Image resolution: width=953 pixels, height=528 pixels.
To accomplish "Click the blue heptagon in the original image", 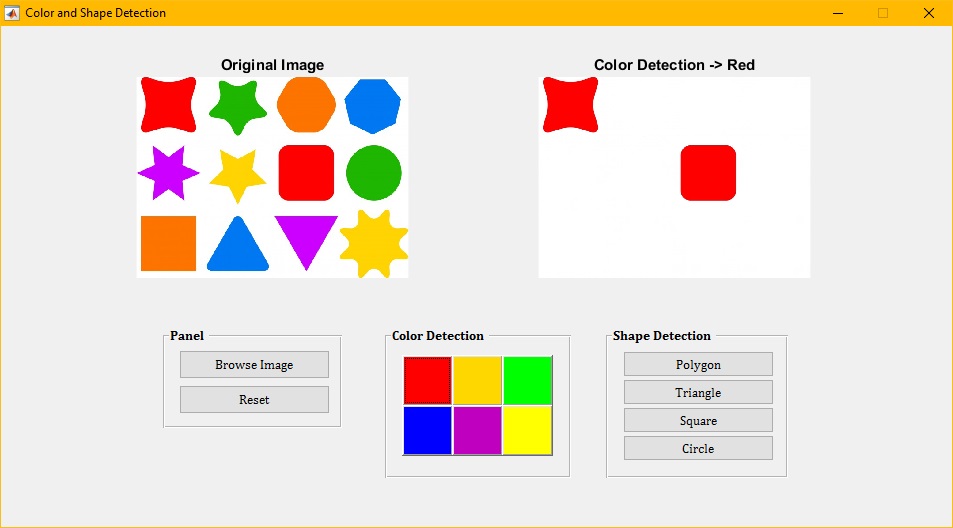I will [x=373, y=105].
